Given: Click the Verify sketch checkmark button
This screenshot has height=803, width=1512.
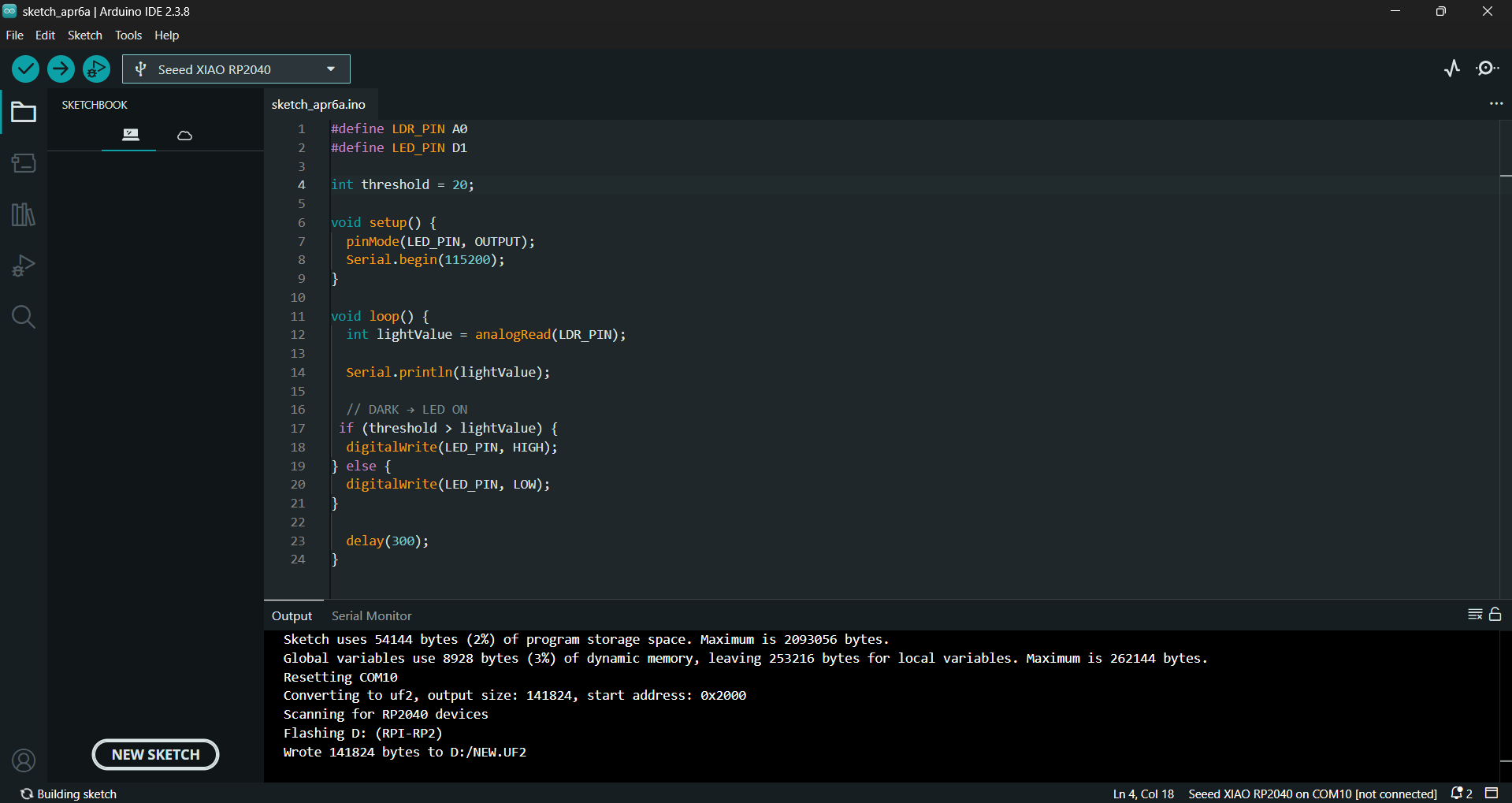Looking at the screenshot, I should [x=25, y=69].
